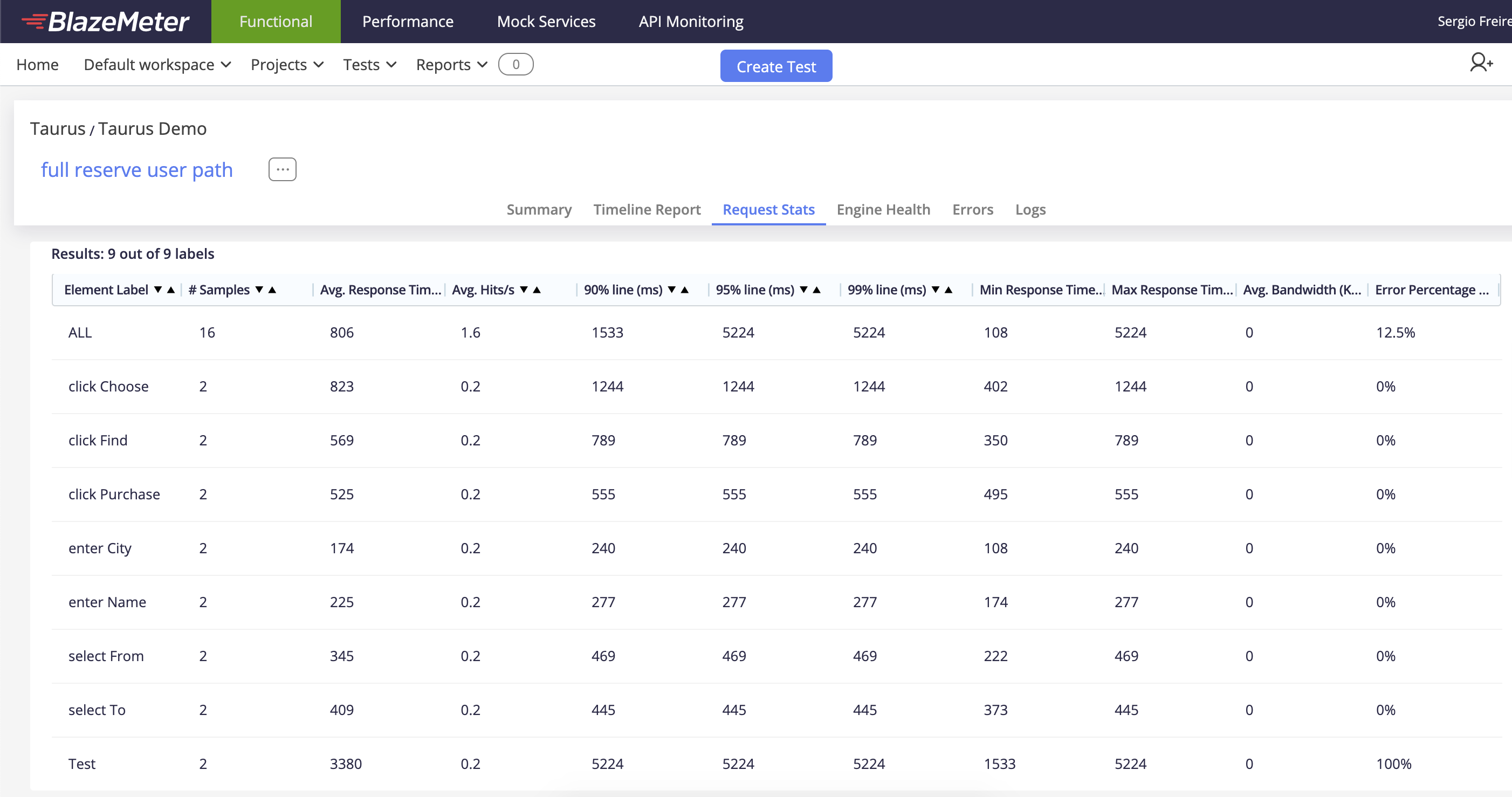The width and height of the screenshot is (1512, 797).
Task: Click the Avg. Bandwidth column header
Action: (1302, 290)
